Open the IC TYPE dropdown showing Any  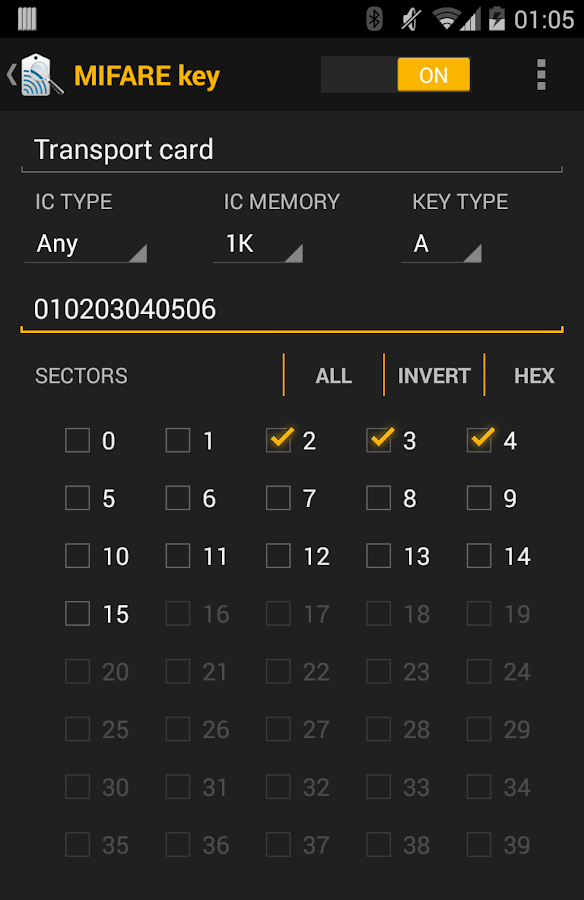[x=85, y=243]
